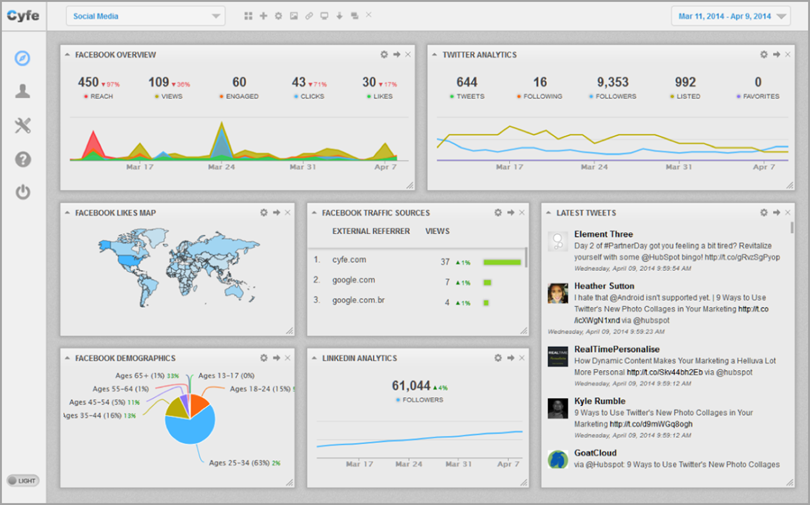Open Facebook Traffic Sources settings gear
This screenshot has width=810, height=505.
tap(497, 212)
